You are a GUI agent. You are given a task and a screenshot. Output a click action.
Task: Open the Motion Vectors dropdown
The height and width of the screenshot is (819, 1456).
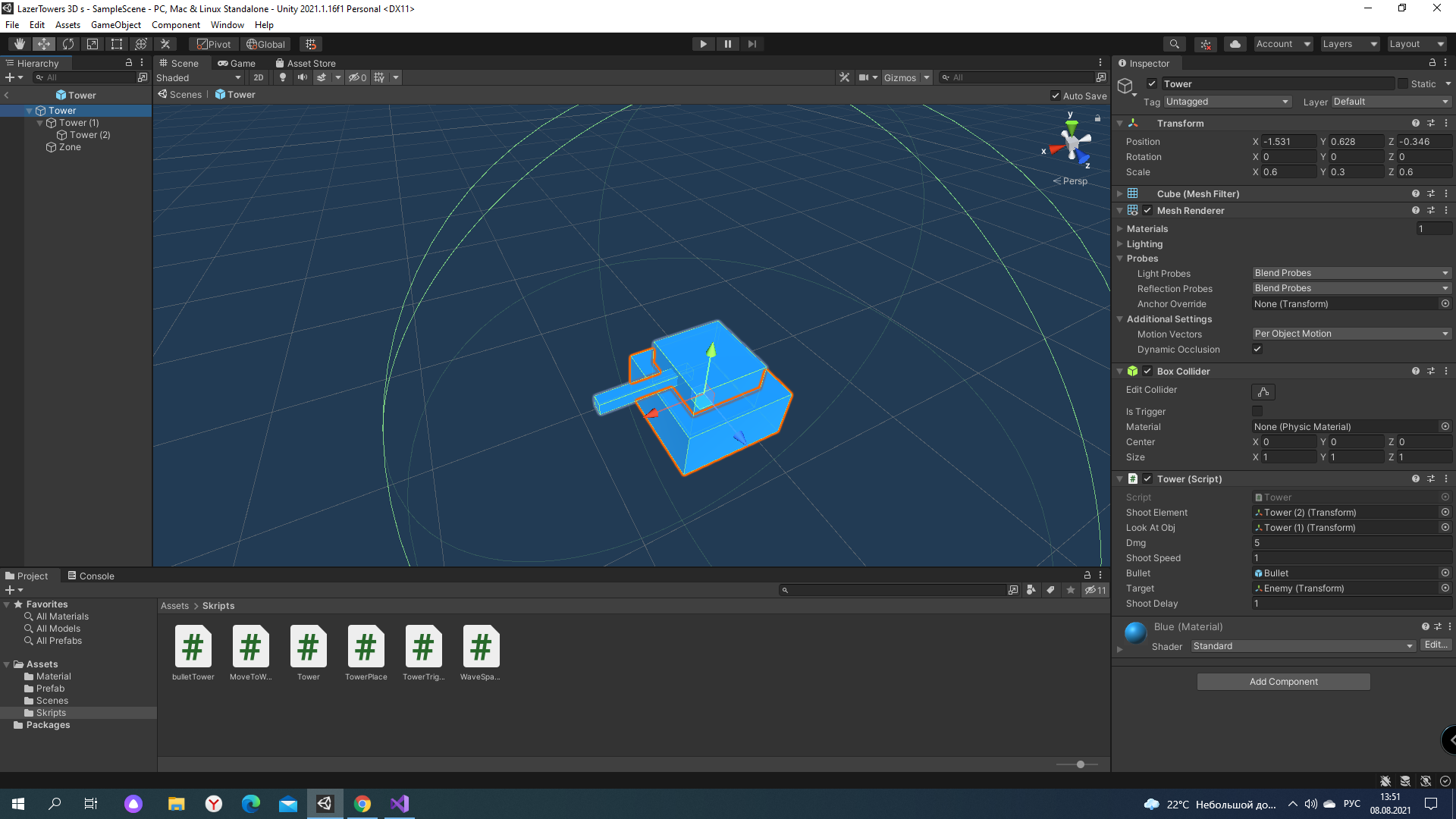coord(1351,334)
